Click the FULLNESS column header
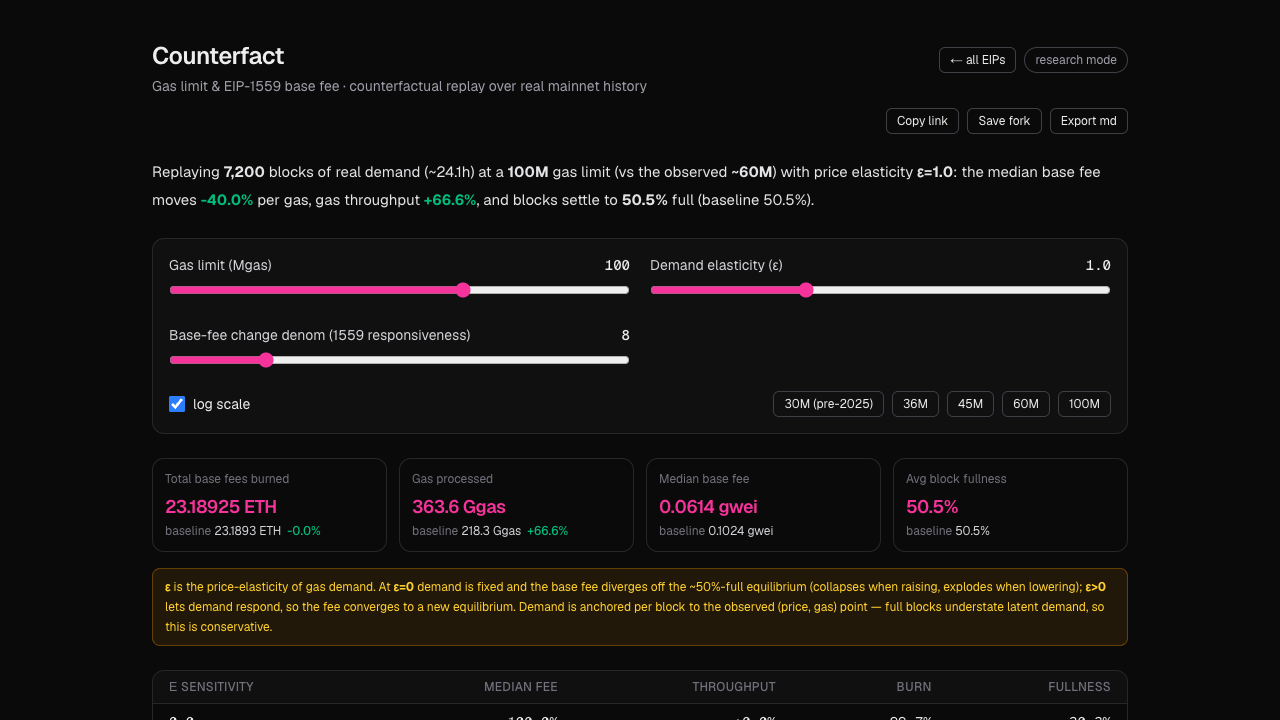This screenshot has width=1280, height=720. (1079, 687)
